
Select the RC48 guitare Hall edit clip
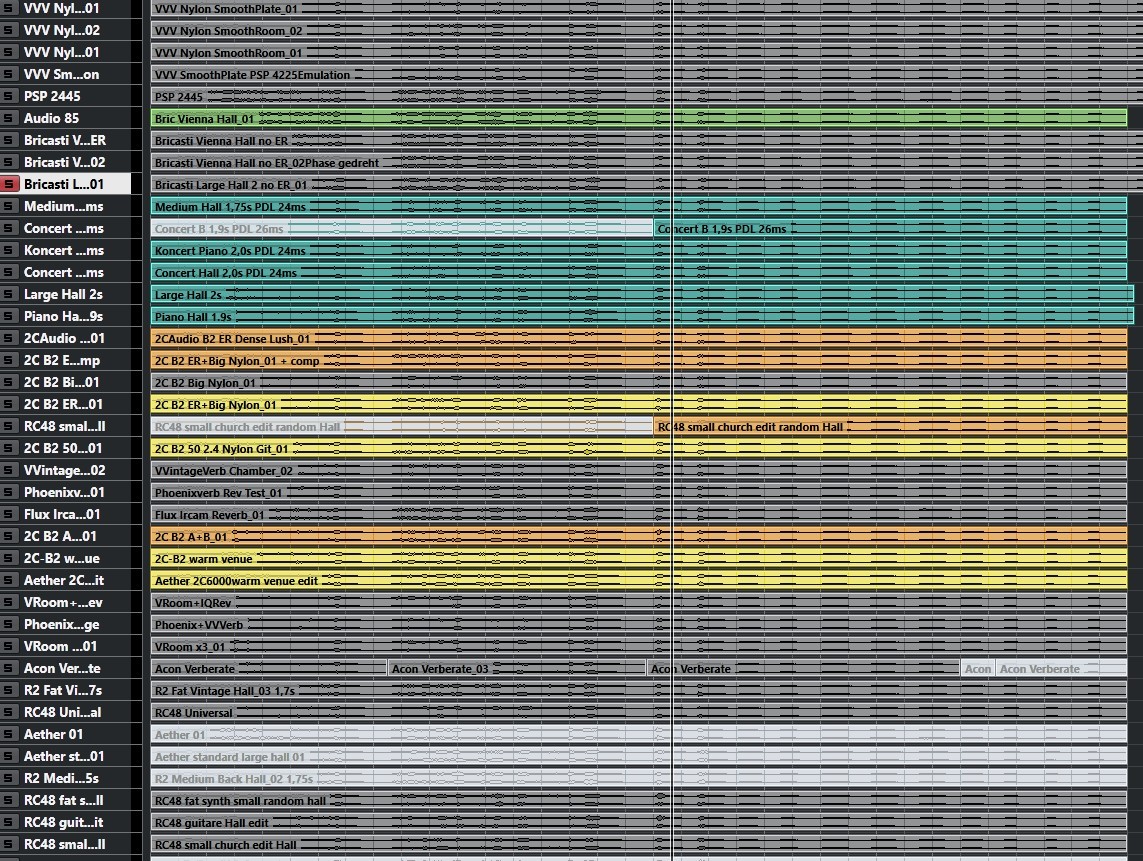(500, 823)
